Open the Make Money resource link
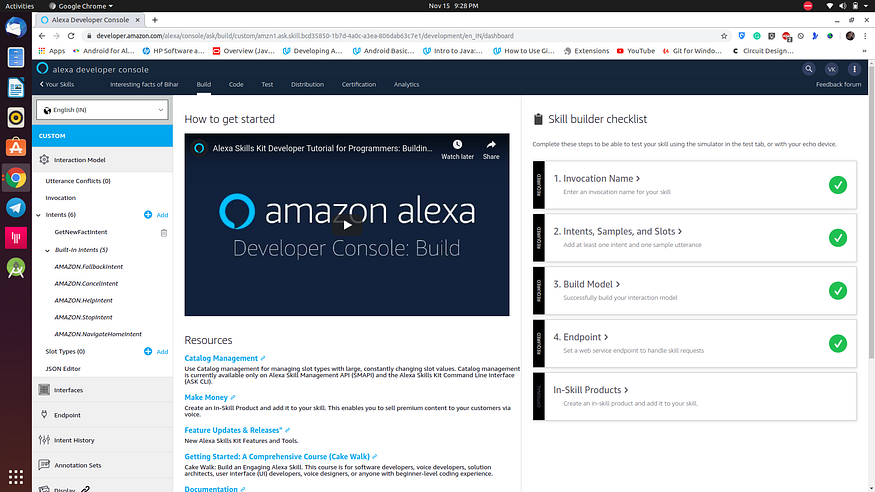 pyautogui.click(x=206, y=397)
